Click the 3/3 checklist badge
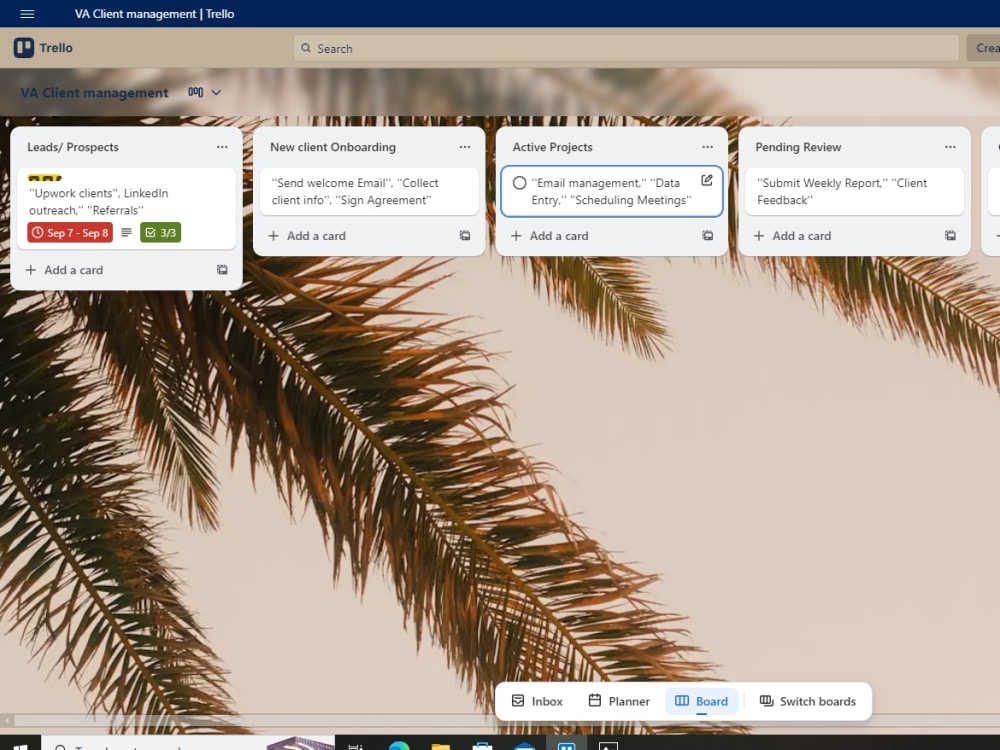 (161, 233)
